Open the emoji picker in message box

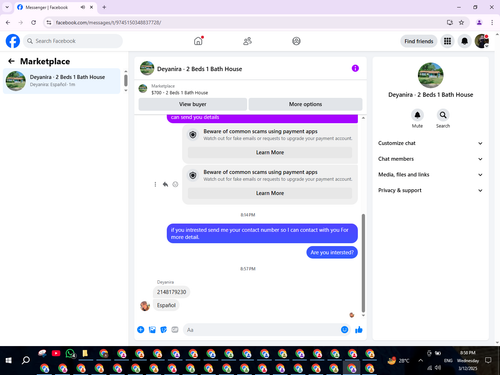point(344,330)
